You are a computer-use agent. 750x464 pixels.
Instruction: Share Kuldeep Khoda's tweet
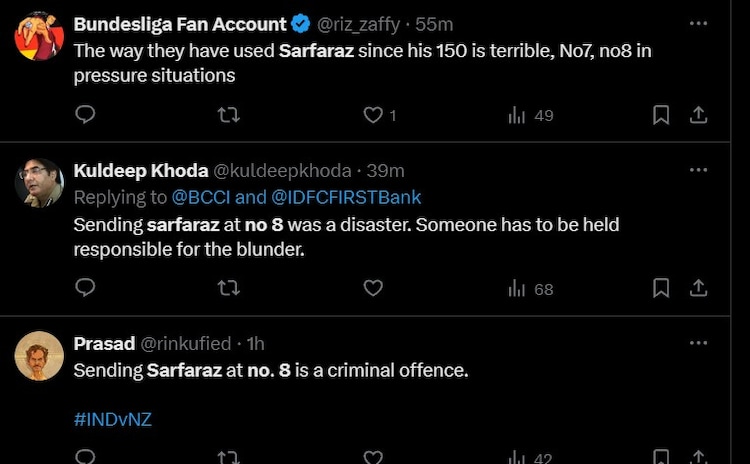click(698, 288)
